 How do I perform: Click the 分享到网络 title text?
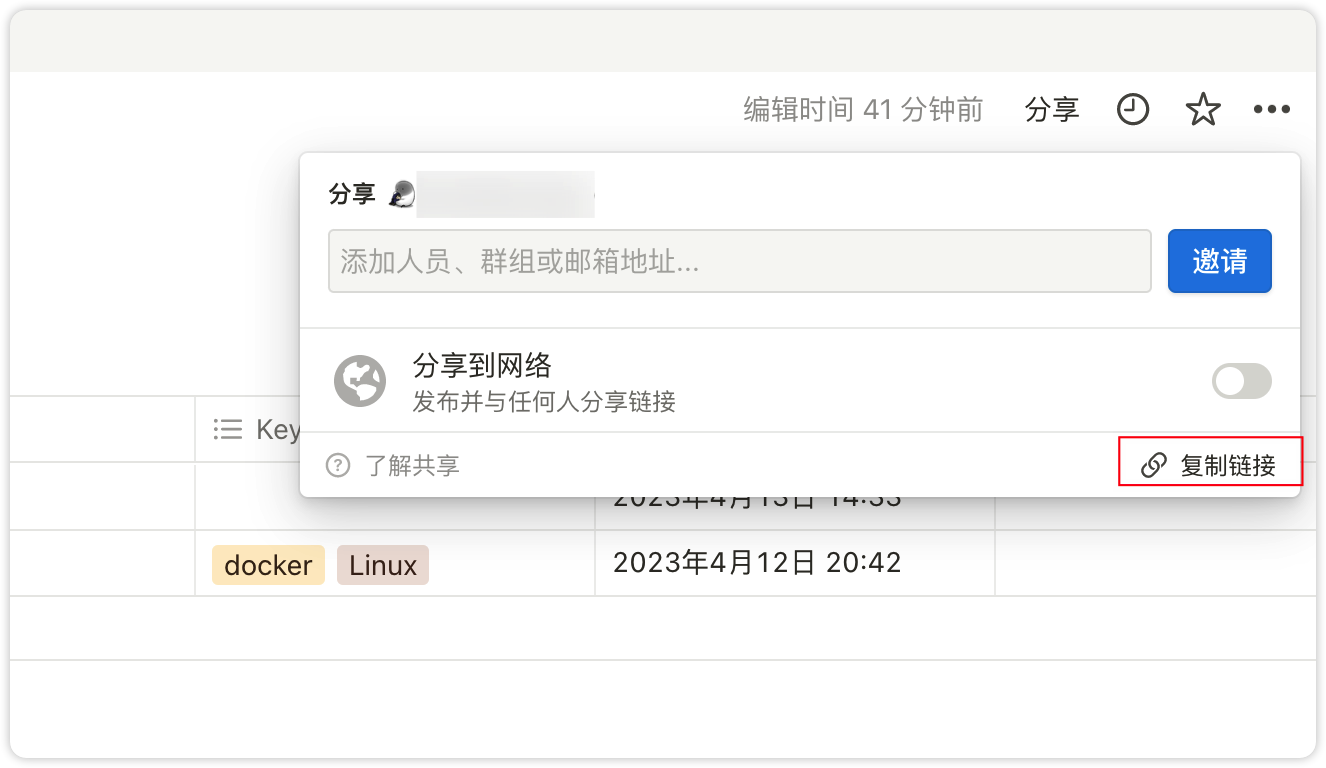point(482,366)
